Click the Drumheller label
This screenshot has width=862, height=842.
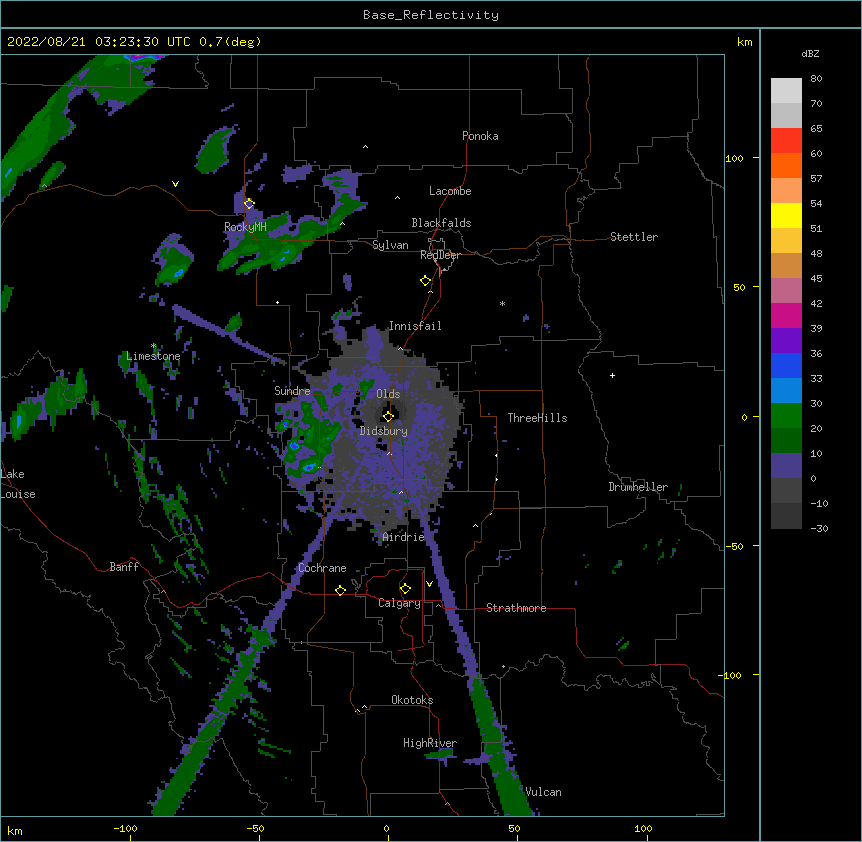638,487
